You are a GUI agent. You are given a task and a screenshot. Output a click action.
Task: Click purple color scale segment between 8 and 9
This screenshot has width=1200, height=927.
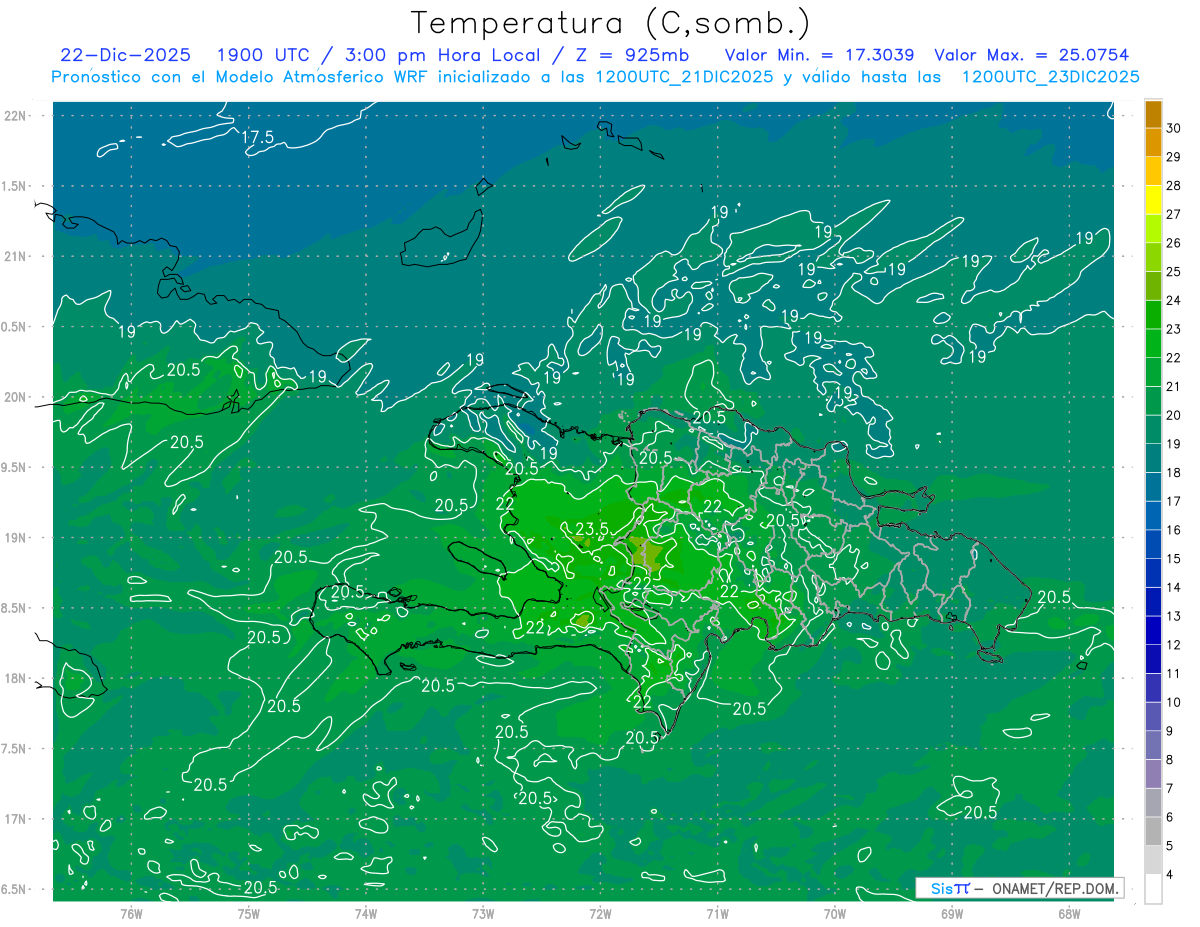pos(1153,745)
